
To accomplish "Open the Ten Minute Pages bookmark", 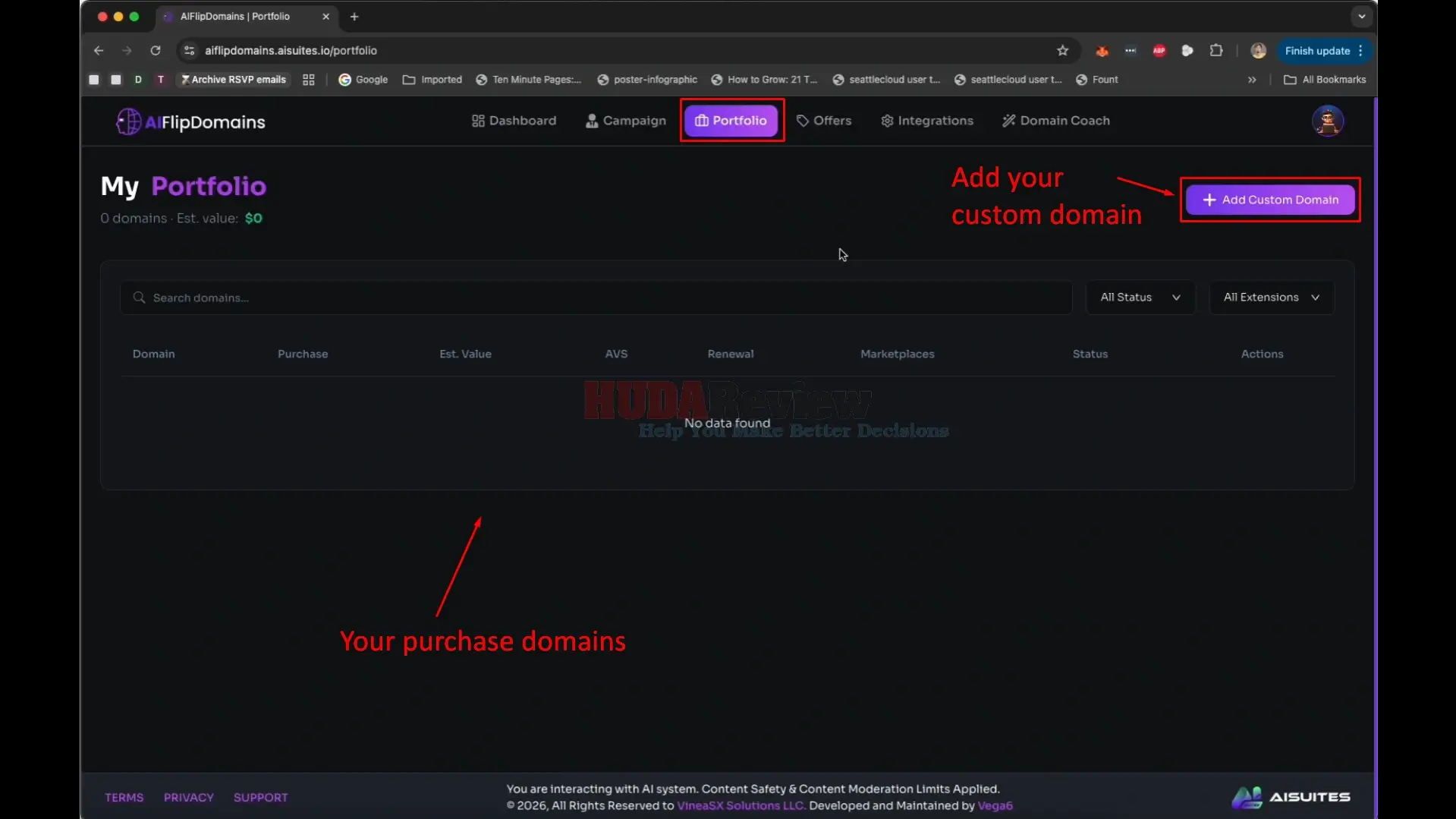I will 528,80.
